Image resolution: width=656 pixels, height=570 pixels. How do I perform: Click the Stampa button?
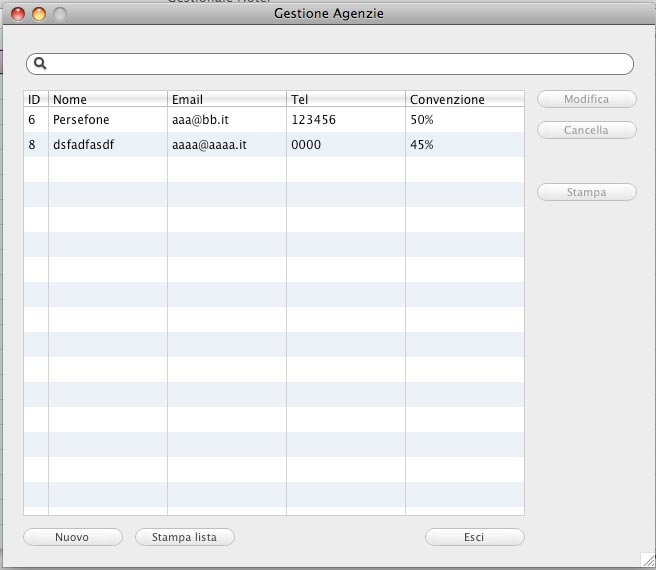[x=587, y=192]
